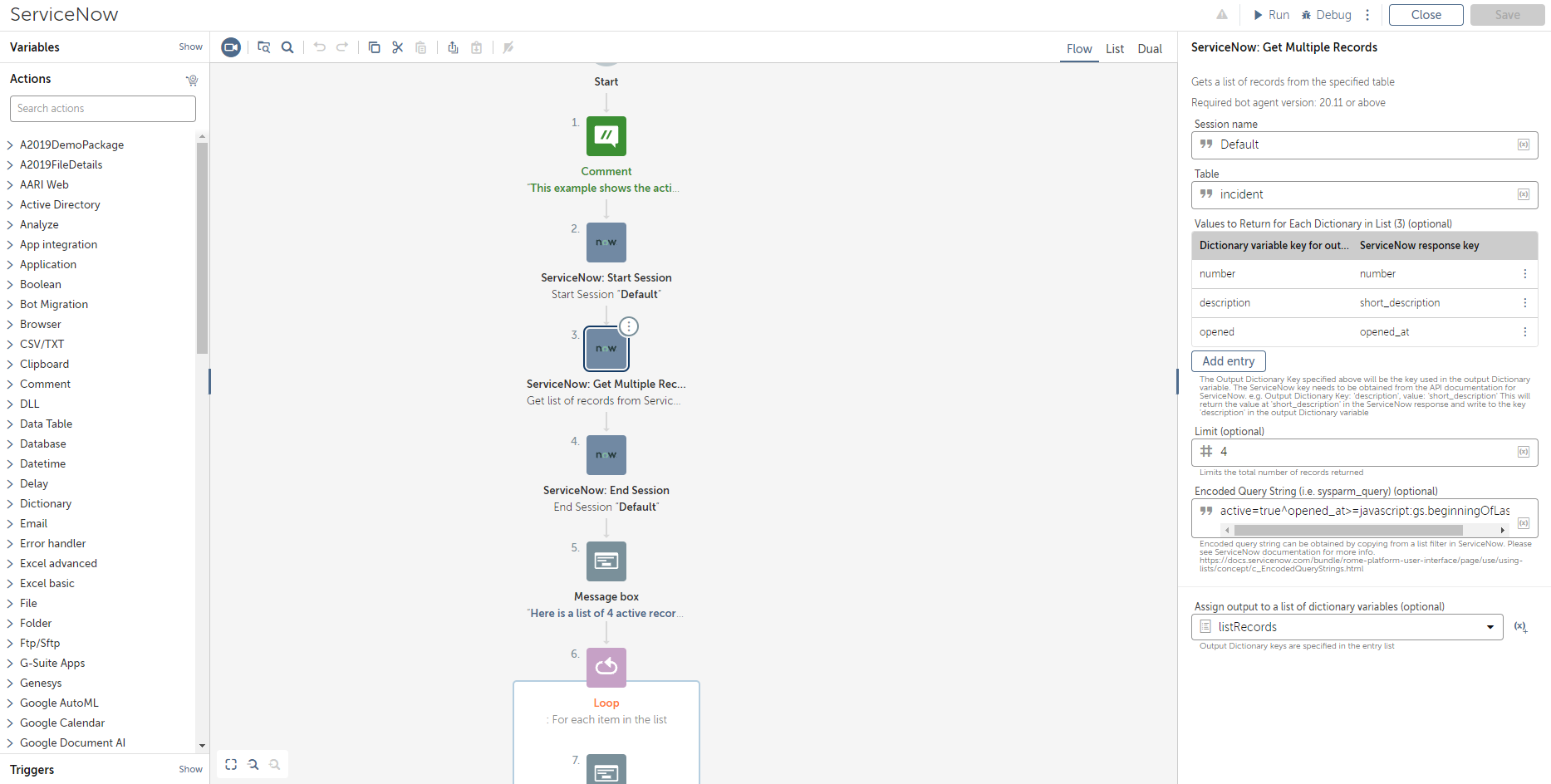Insert variable into Limit field

coord(1524,452)
